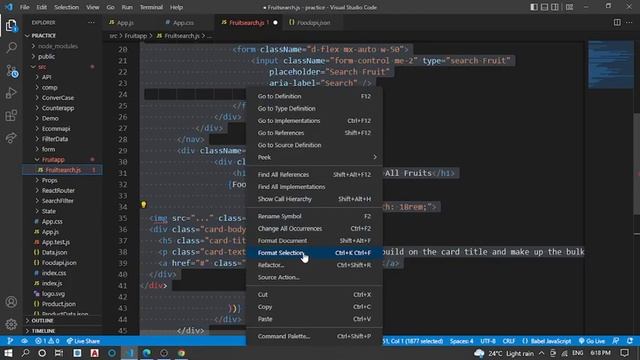640x360 pixels.
Task: Click UTF-8 encoding in status bar
Action: coord(488,341)
